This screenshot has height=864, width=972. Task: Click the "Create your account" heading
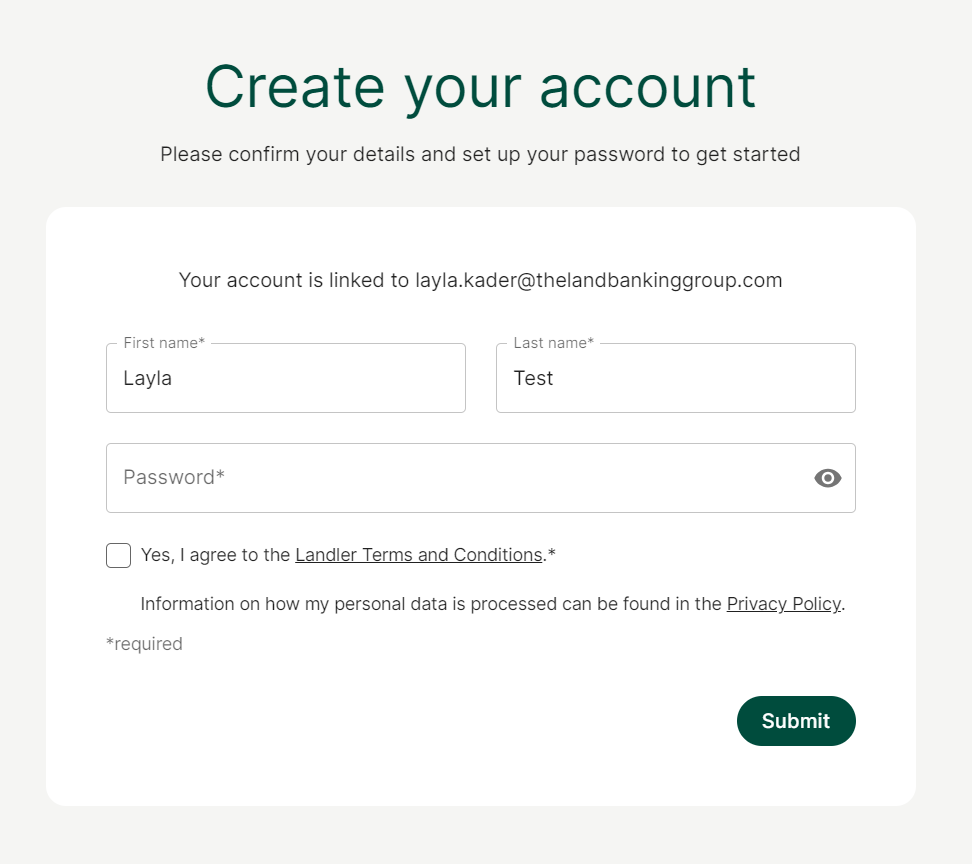tap(480, 87)
